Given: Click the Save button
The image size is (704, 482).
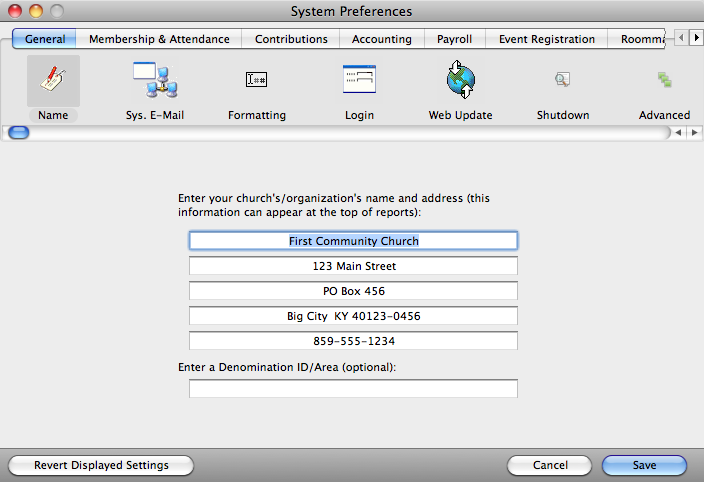Looking at the screenshot, I should tap(644, 465).
